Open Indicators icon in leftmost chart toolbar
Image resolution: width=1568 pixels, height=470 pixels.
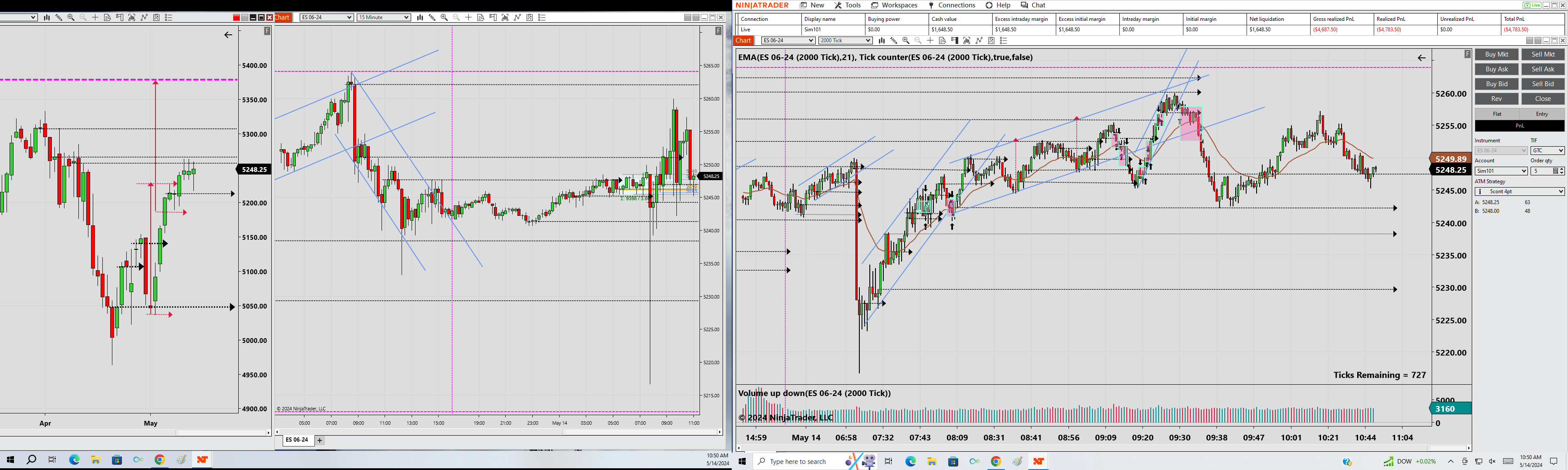point(144,18)
